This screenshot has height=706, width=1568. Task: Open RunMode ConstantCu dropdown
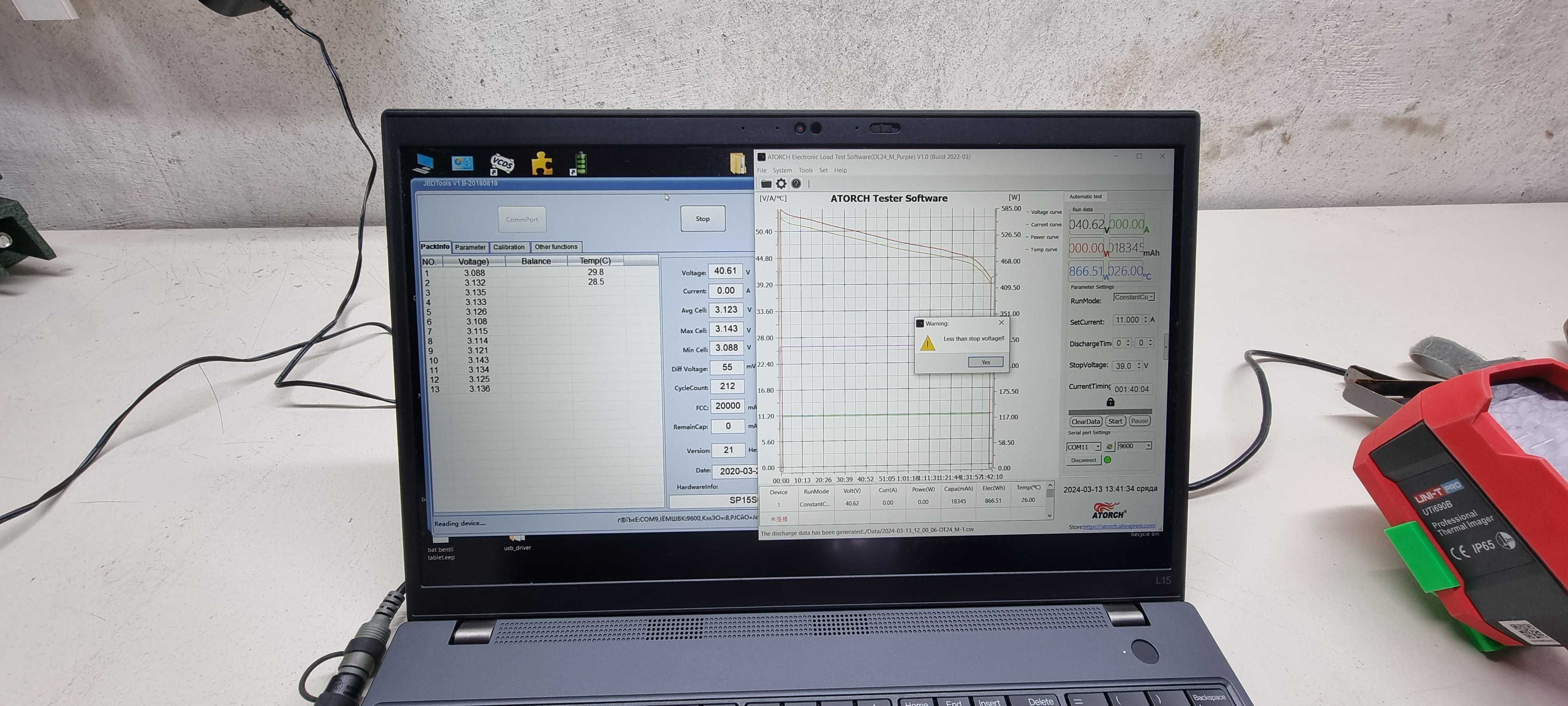click(x=1133, y=297)
